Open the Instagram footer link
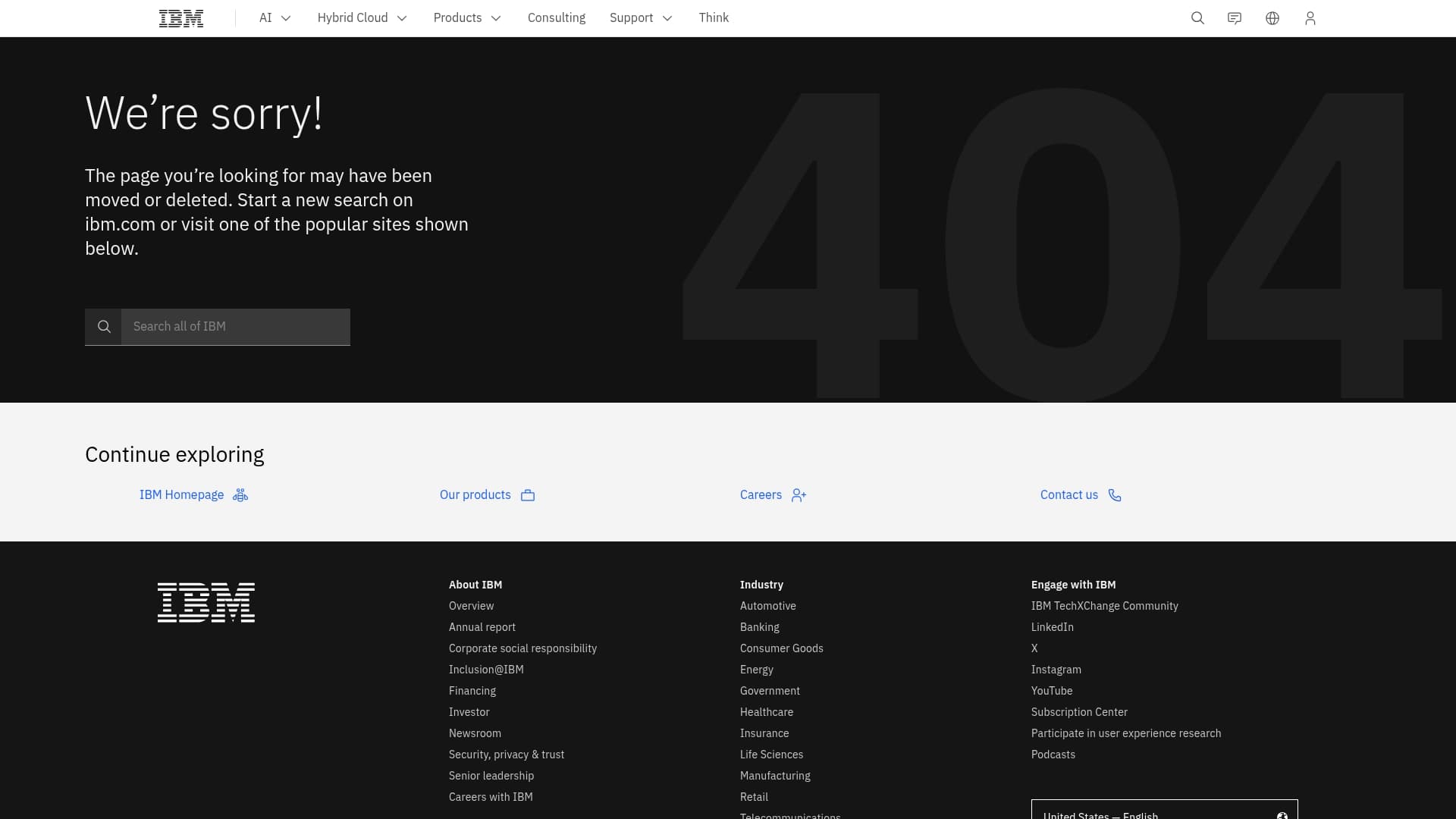Viewport: 1456px width, 819px height. [1056, 670]
